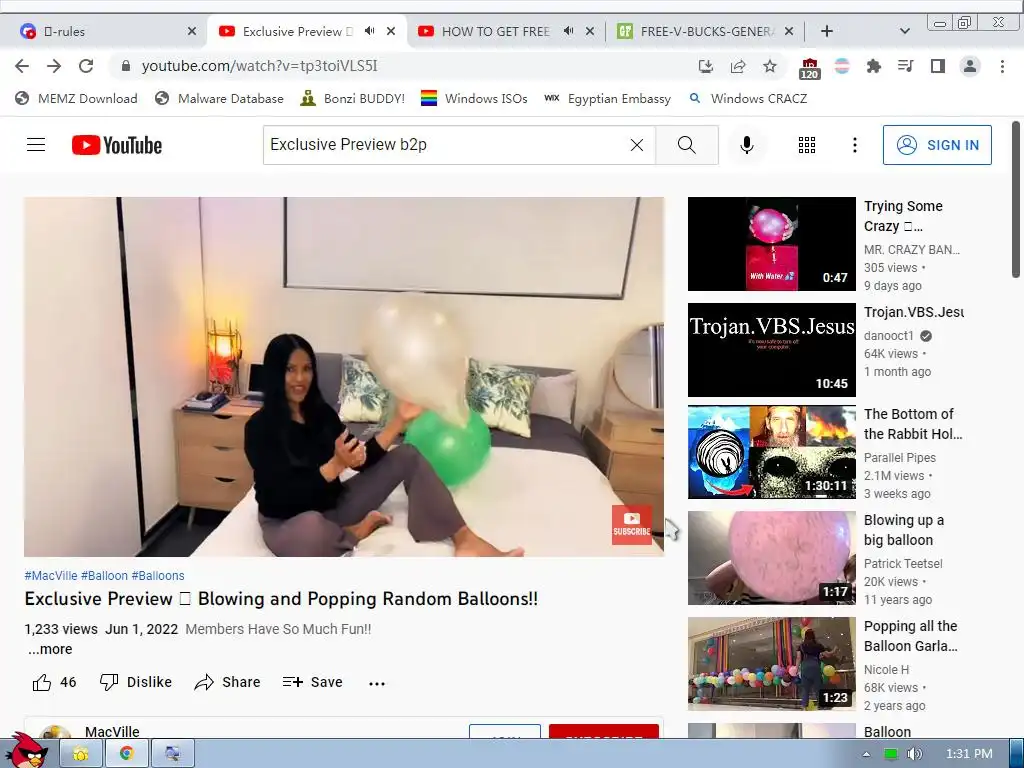Share this page icon in address bar
1024x768 pixels.
[738, 66]
